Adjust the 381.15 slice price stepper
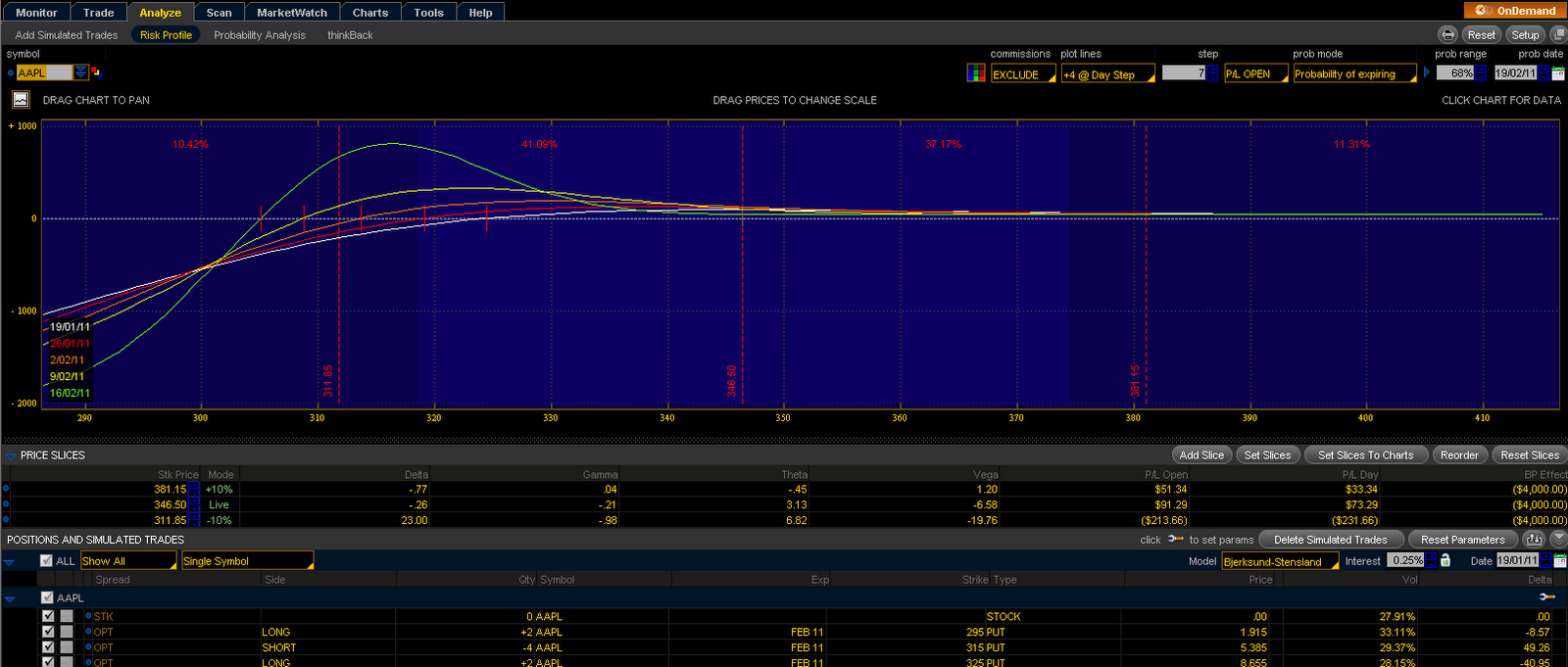 [194, 489]
